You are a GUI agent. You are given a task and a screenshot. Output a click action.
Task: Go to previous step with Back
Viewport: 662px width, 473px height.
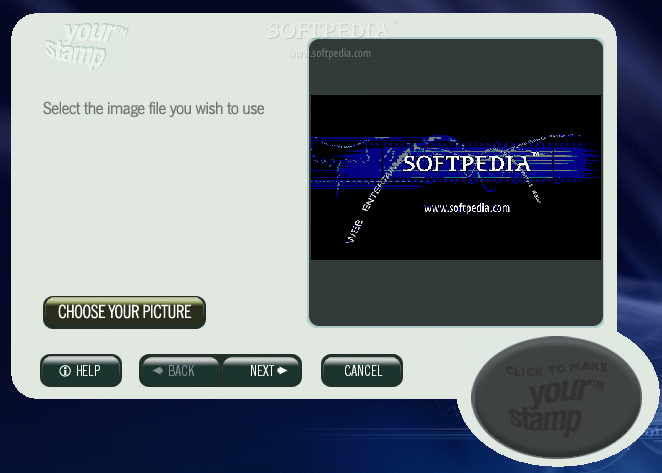click(x=180, y=371)
